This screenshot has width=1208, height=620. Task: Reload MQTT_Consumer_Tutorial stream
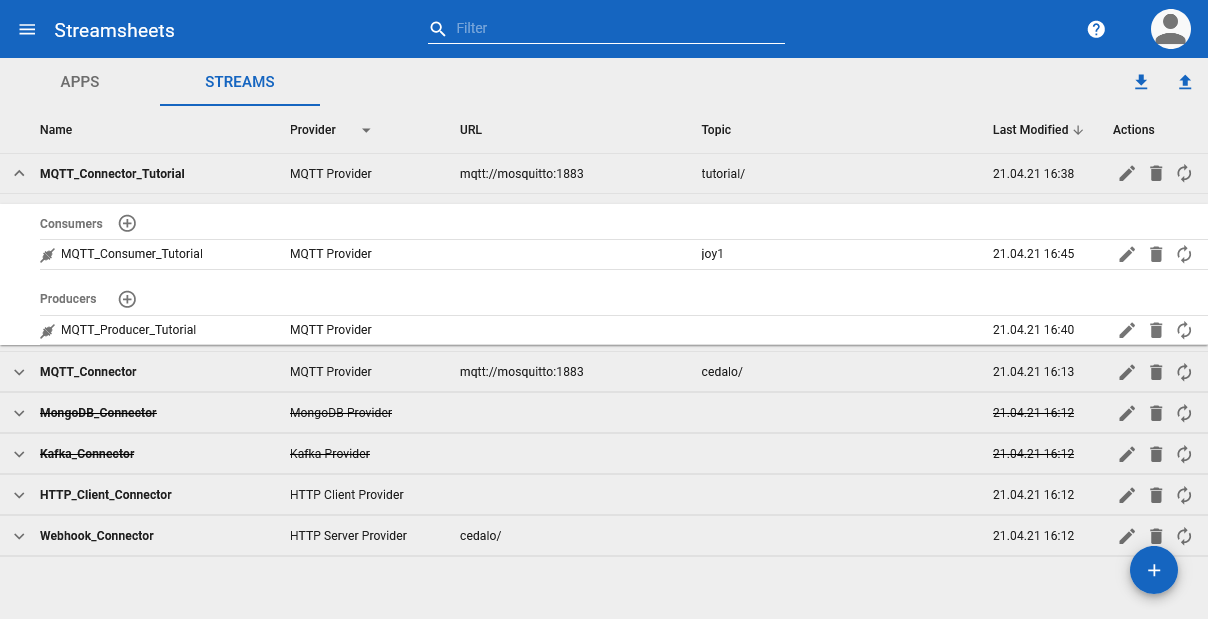pos(1184,255)
